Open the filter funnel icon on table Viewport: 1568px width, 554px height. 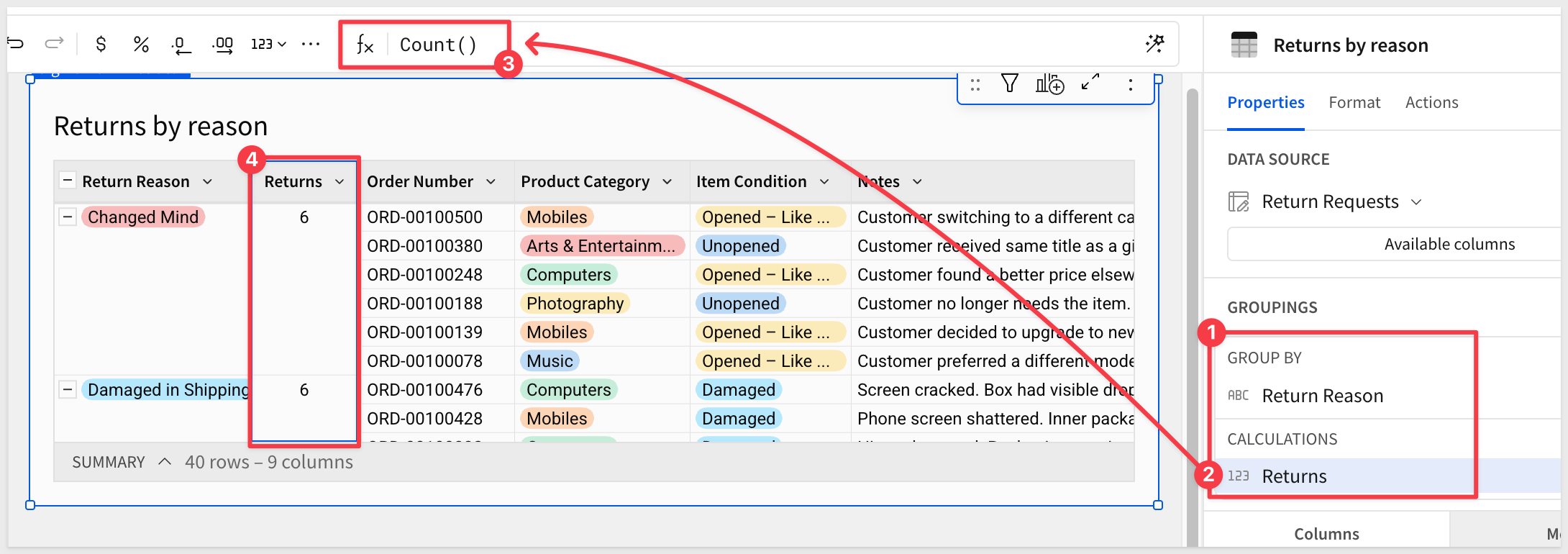pos(1010,84)
